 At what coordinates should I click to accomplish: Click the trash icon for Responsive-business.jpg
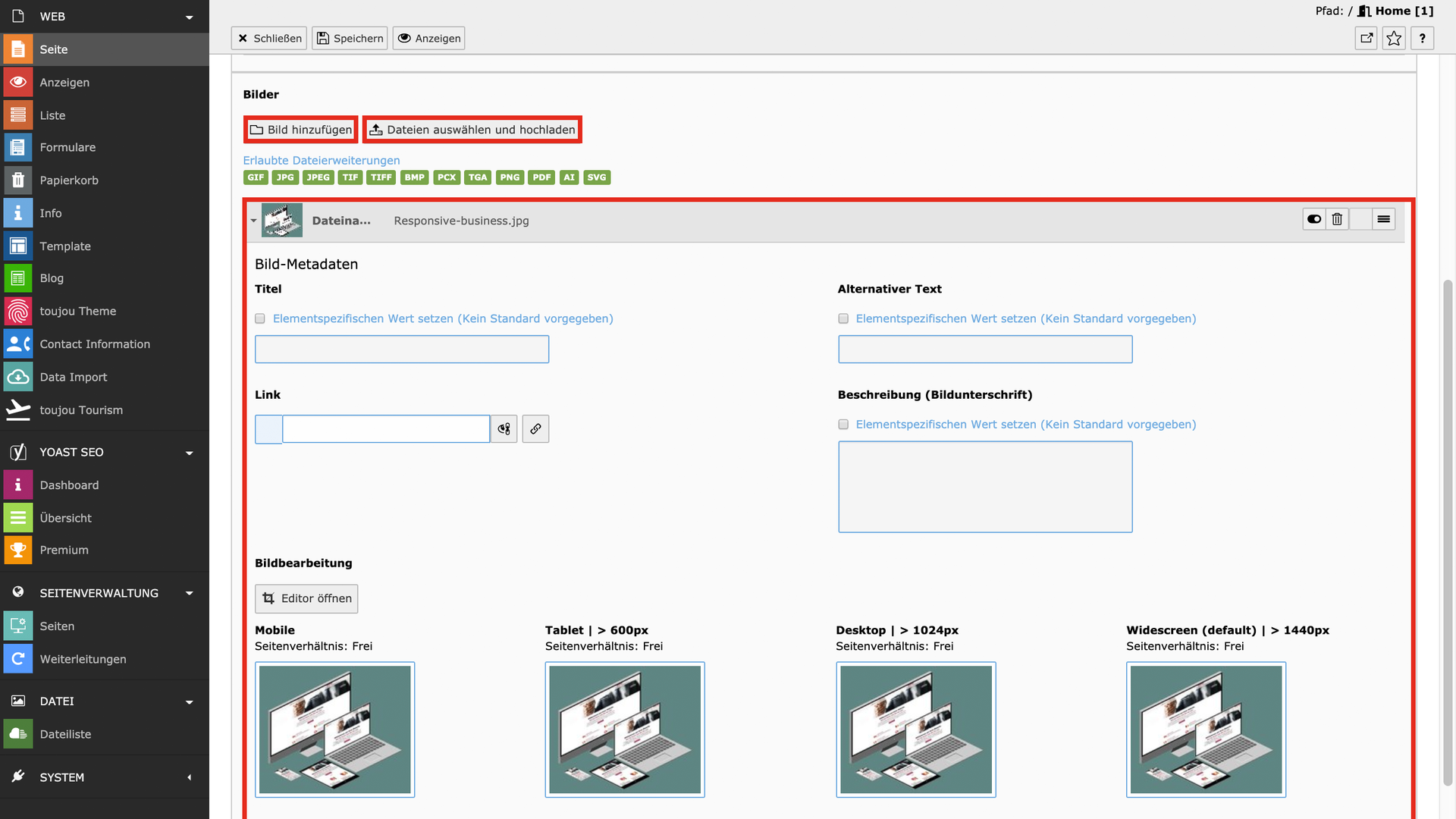[x=1337, y=219]
